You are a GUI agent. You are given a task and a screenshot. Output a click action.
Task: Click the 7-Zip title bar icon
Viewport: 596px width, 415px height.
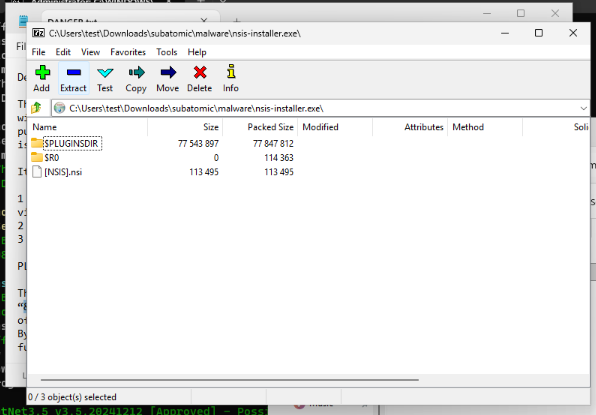[38, 33]
